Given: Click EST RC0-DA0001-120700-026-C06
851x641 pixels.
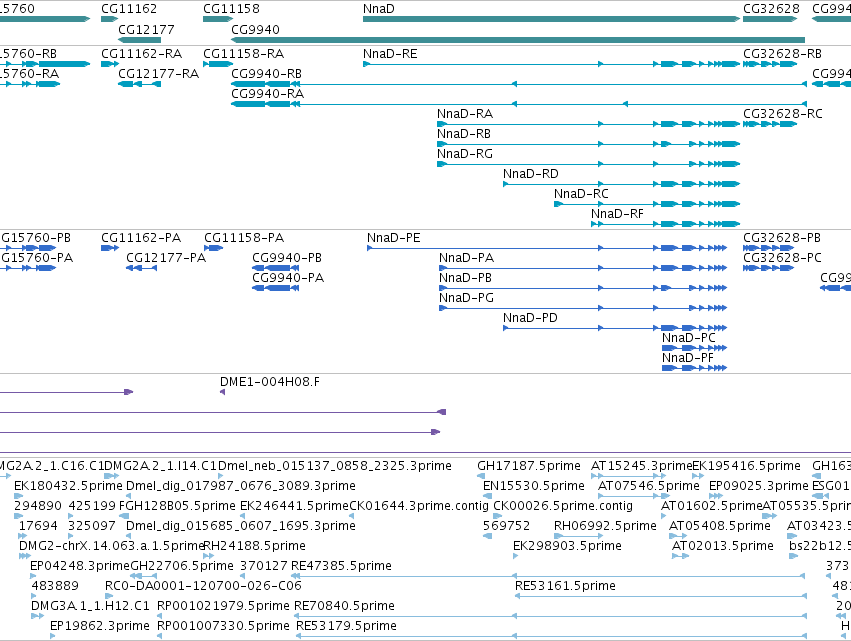Looking at the screenshot, I should click(x=109, y=596).
